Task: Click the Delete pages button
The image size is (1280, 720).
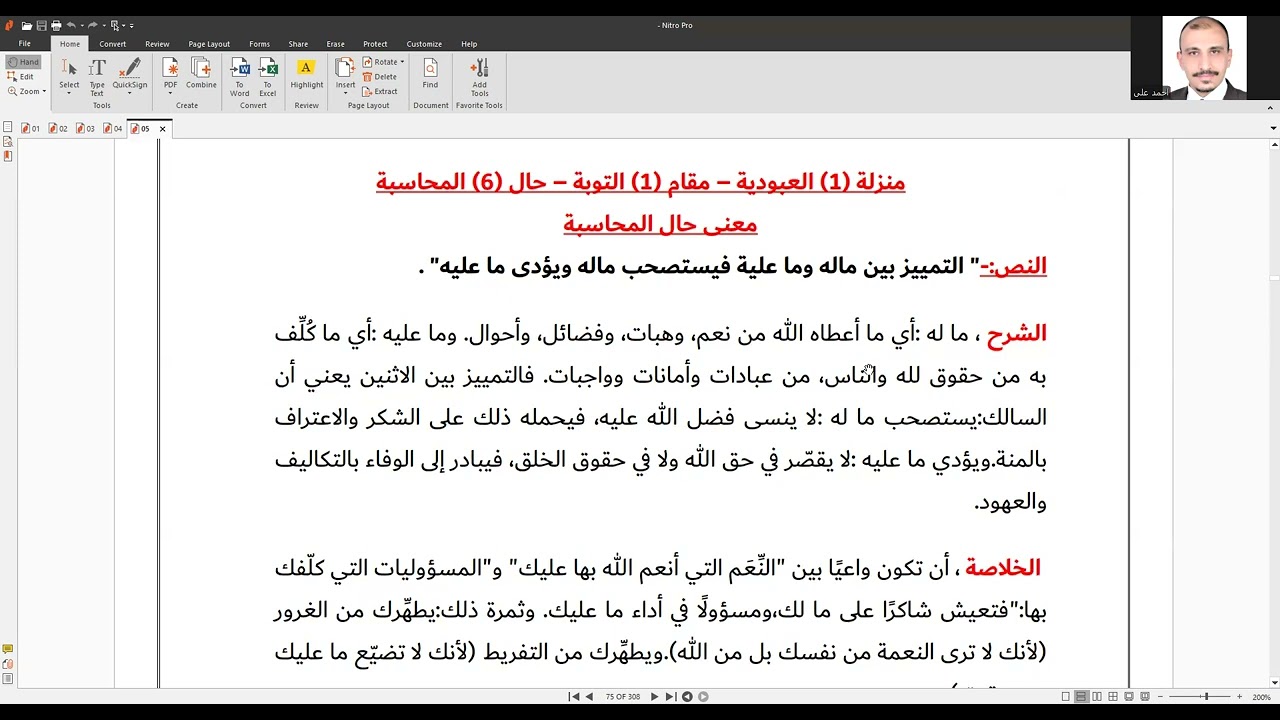Action: 379,77
